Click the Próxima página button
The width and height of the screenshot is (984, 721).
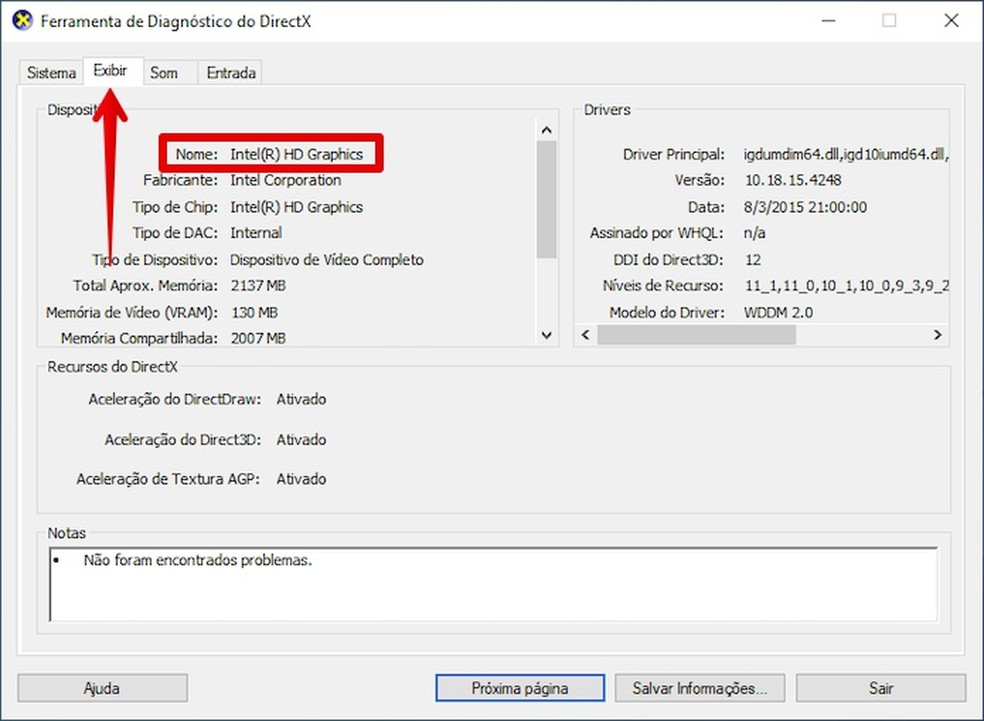[520, 688]
